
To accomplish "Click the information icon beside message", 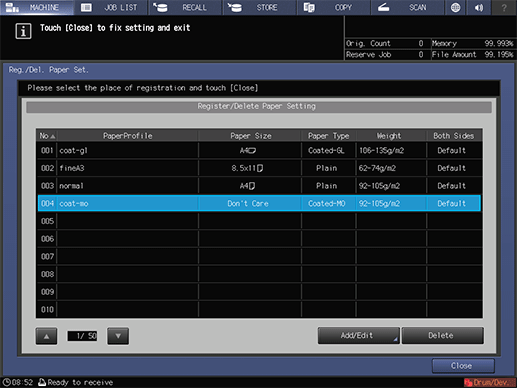I will click(x=23, y=31).
